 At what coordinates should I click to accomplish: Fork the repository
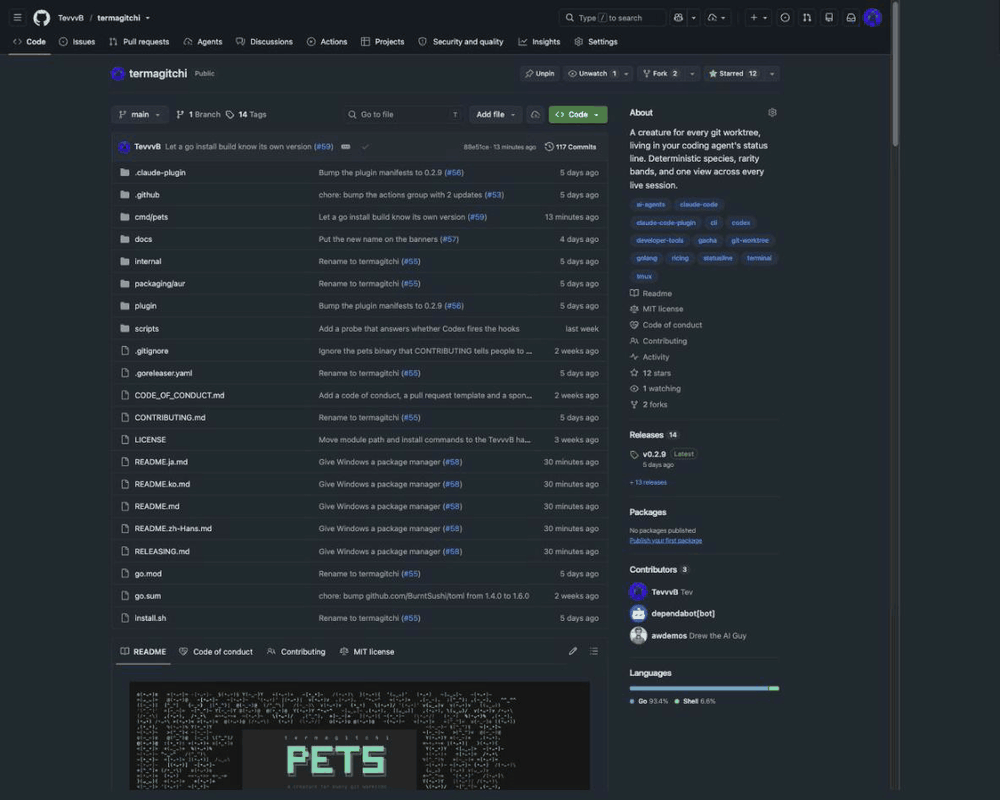pos(661,73)
